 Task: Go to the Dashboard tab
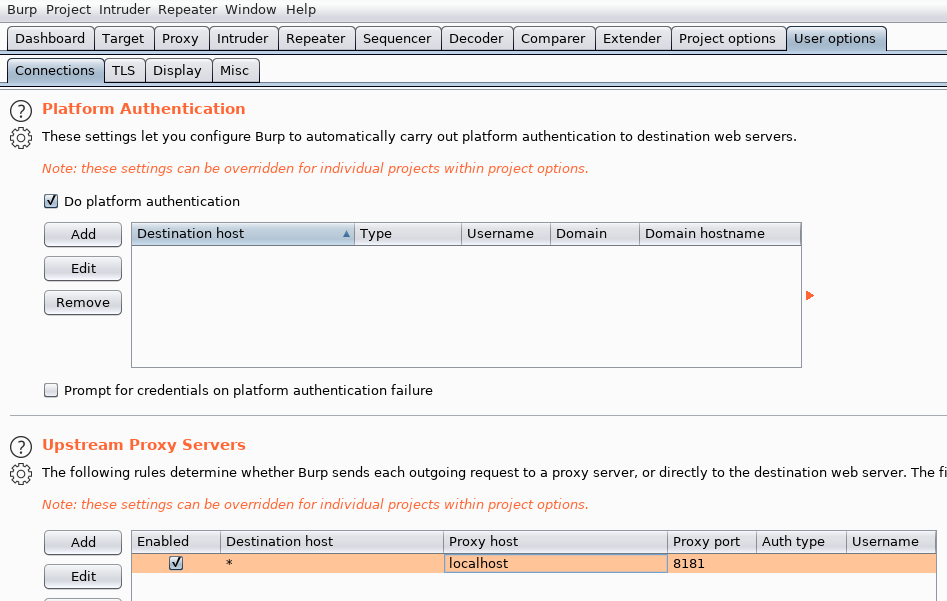[50, 39]
